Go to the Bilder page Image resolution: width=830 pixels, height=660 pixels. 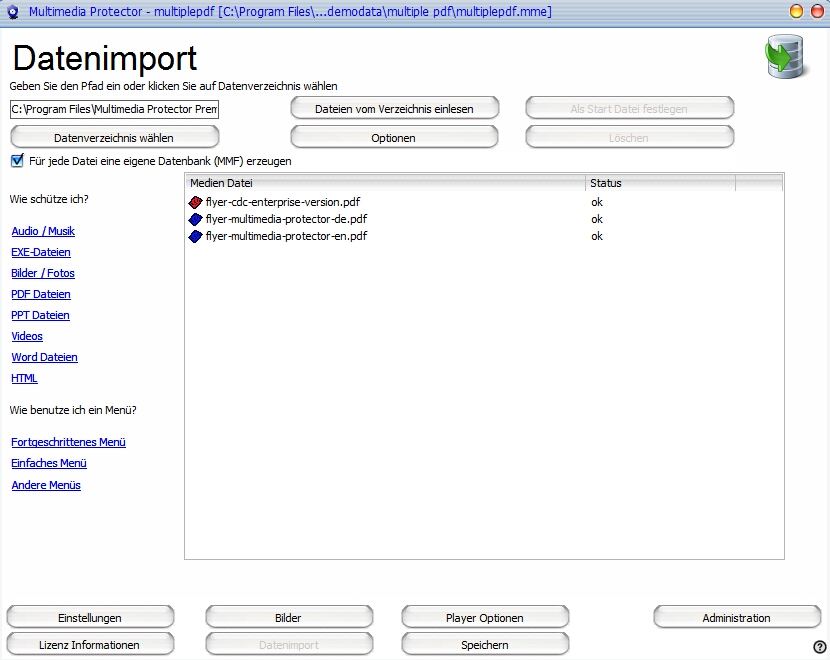[289, 618]
